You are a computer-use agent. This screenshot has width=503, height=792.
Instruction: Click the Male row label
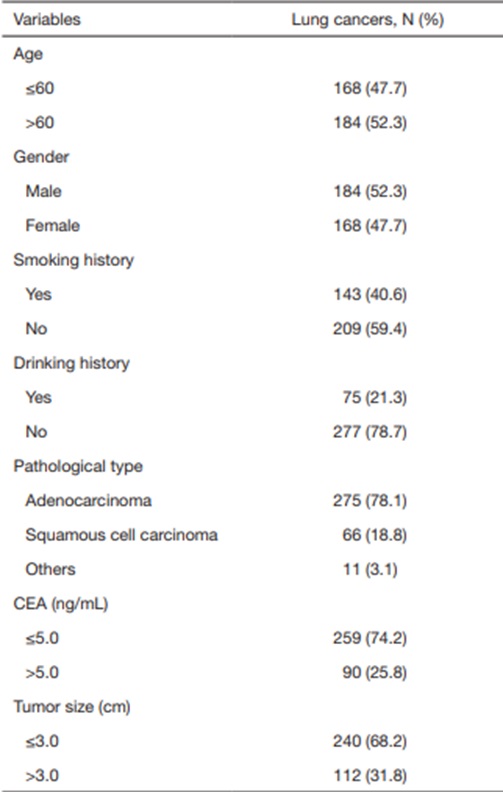pyautogui.click(x=44, y=191)
